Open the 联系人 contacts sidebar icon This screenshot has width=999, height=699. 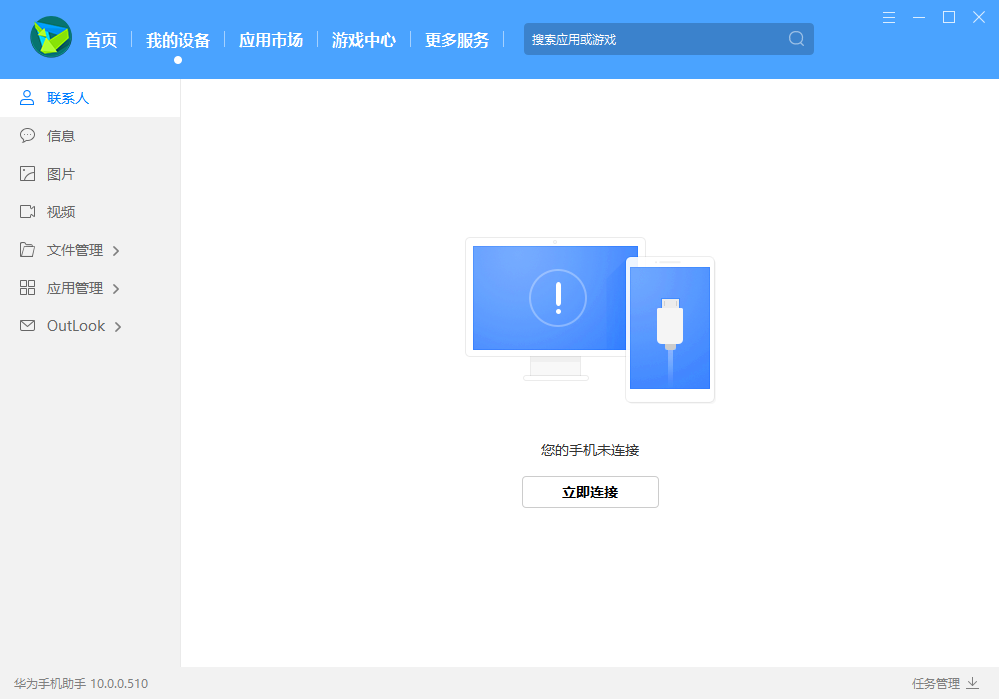[x=27, y=97]
